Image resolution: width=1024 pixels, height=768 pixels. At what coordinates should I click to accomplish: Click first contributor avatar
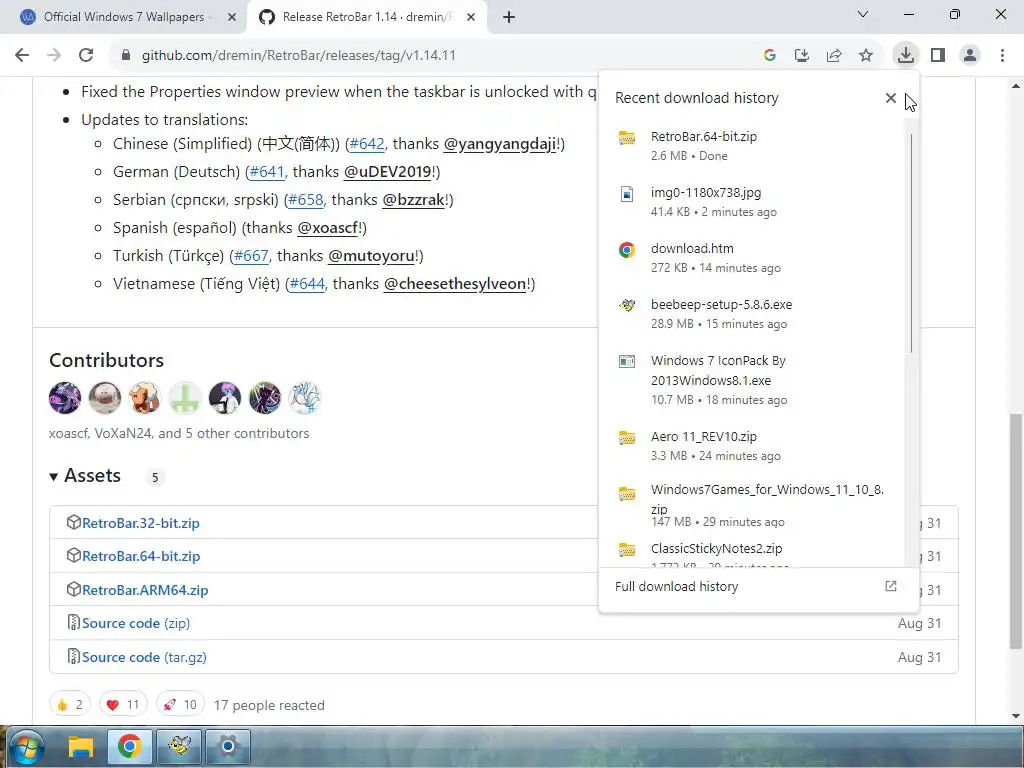(x=65, y=398)
